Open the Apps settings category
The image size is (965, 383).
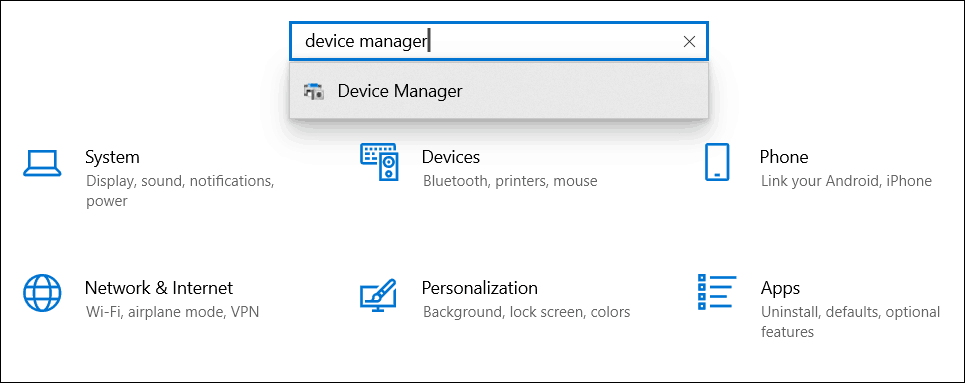pos(780,288)
